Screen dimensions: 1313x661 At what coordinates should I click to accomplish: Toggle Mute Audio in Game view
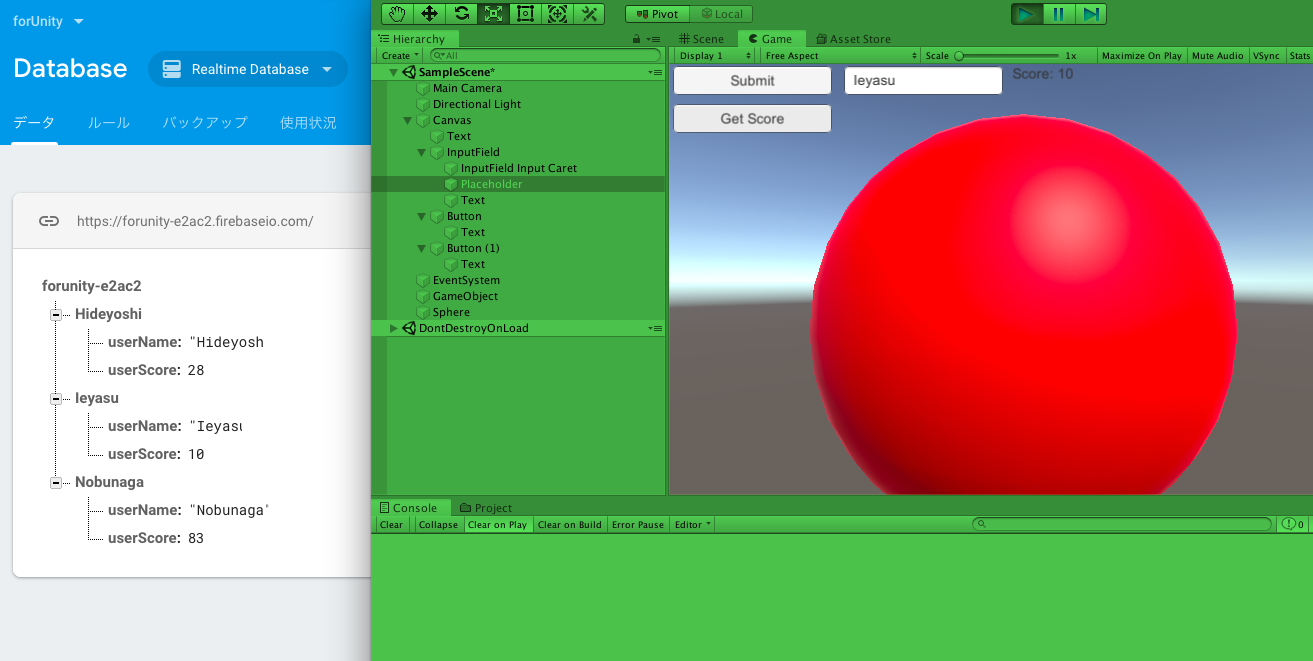tap(1217, 56)
